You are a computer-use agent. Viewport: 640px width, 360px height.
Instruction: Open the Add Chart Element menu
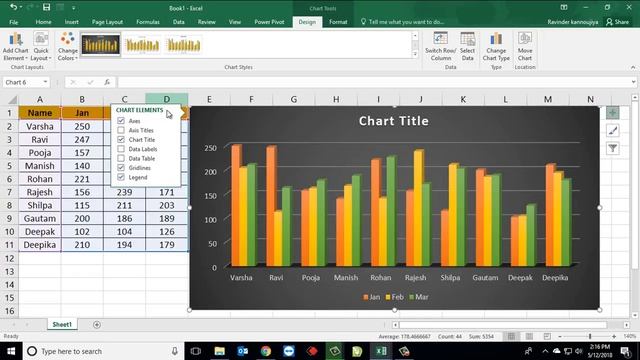coord(16,47)
